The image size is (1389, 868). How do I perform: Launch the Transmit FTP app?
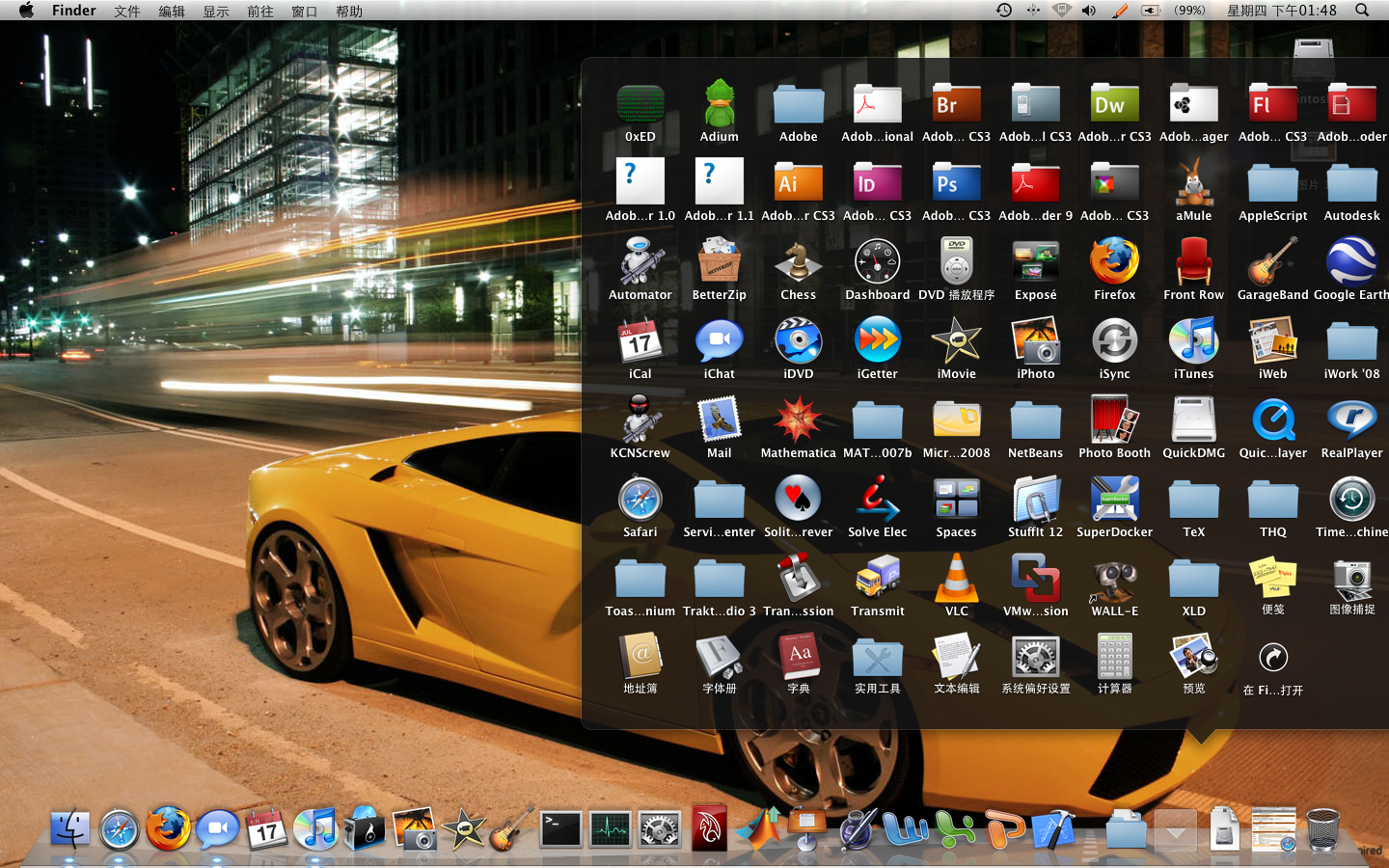(878, 579)
